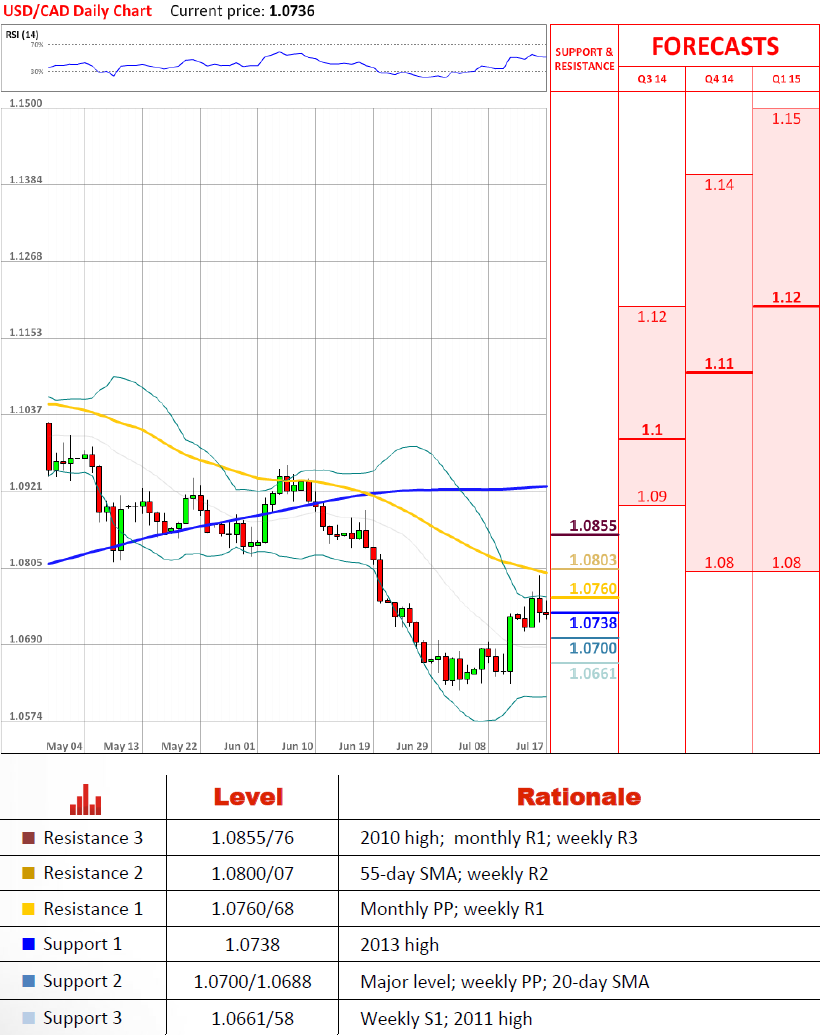Click the FORECASTS heading
The width and height of the screenshot is (820, 1035).
click(716, 46)
